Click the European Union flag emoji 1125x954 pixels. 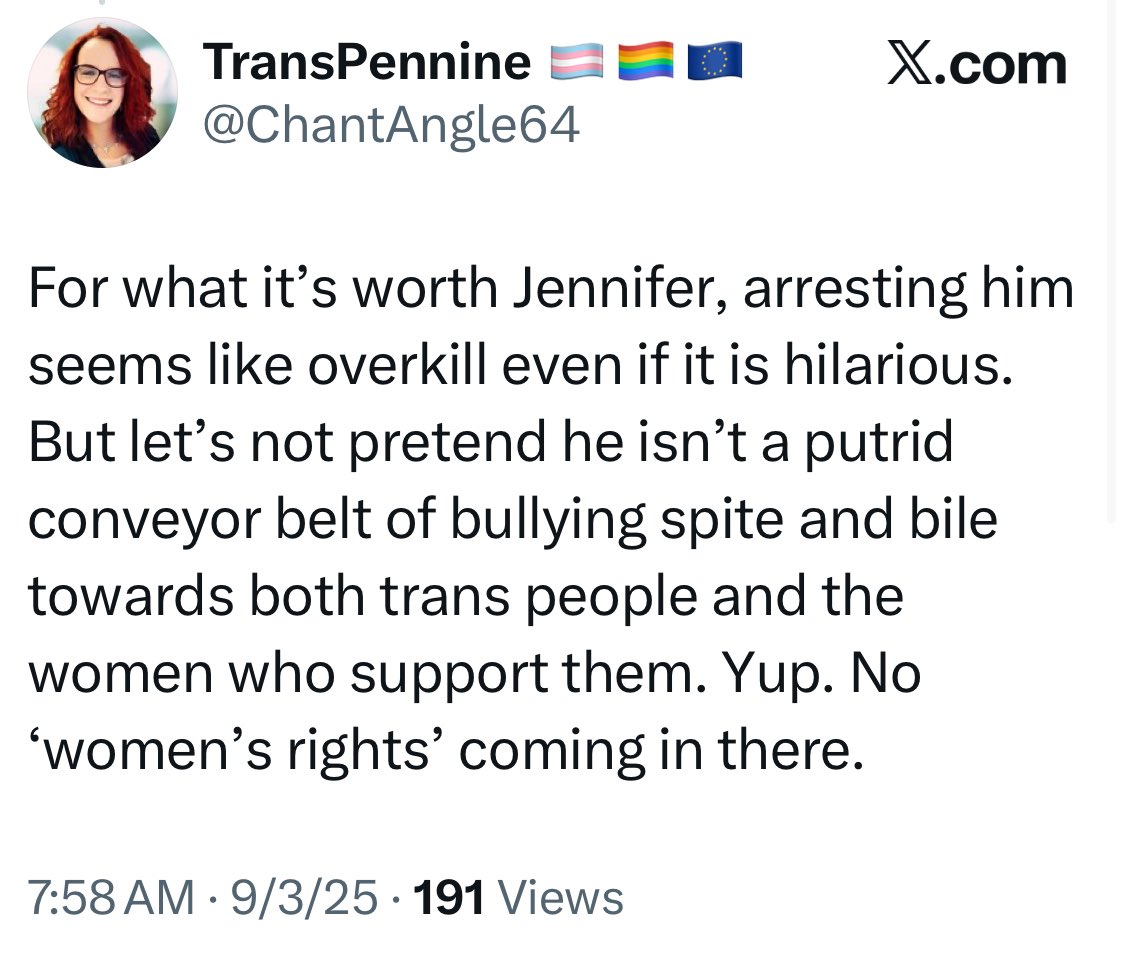pos(713,64)
